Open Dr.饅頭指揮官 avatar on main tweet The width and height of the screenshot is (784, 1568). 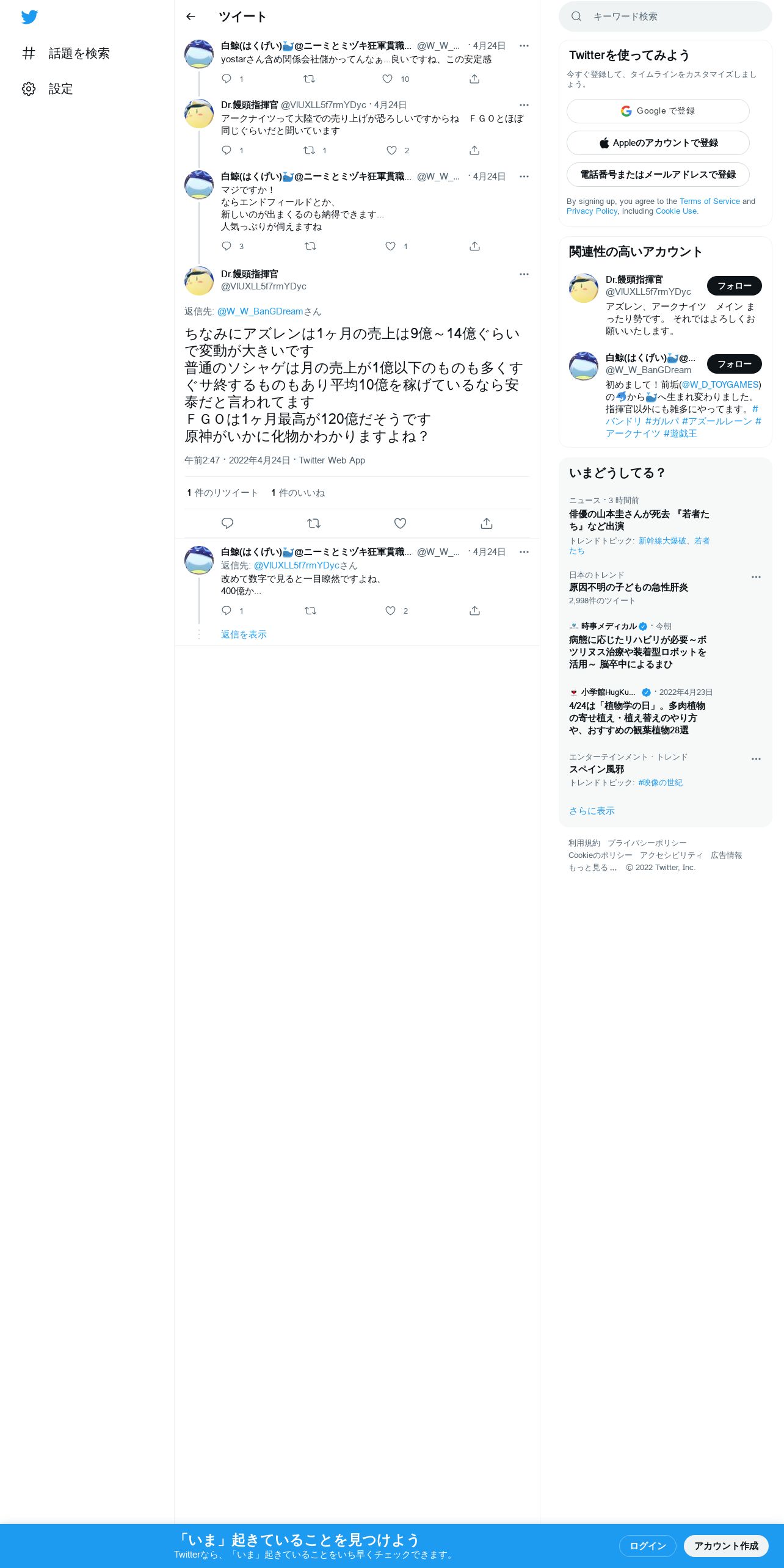199,281
